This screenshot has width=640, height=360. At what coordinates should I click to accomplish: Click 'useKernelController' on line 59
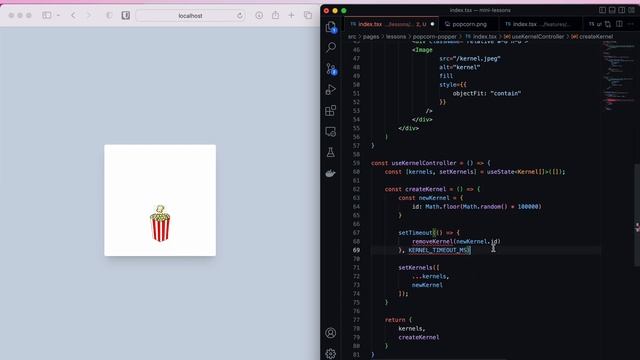(x=424, y=163)
